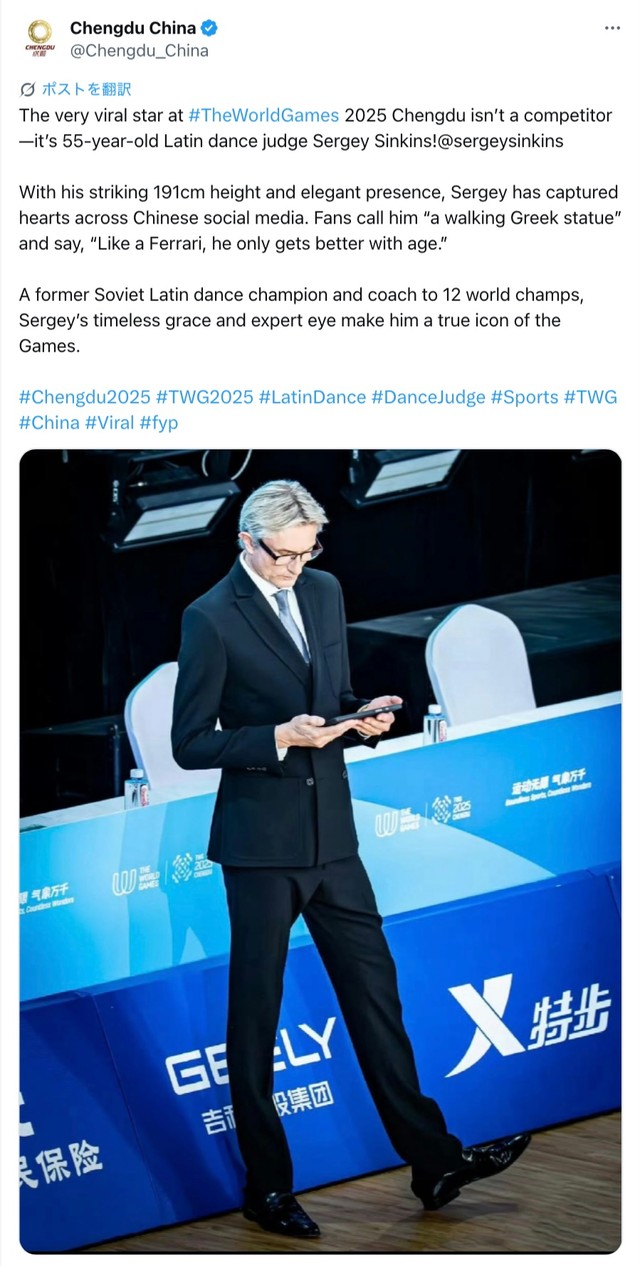Open the #fyp hashtag

click(x=159, y=422)
